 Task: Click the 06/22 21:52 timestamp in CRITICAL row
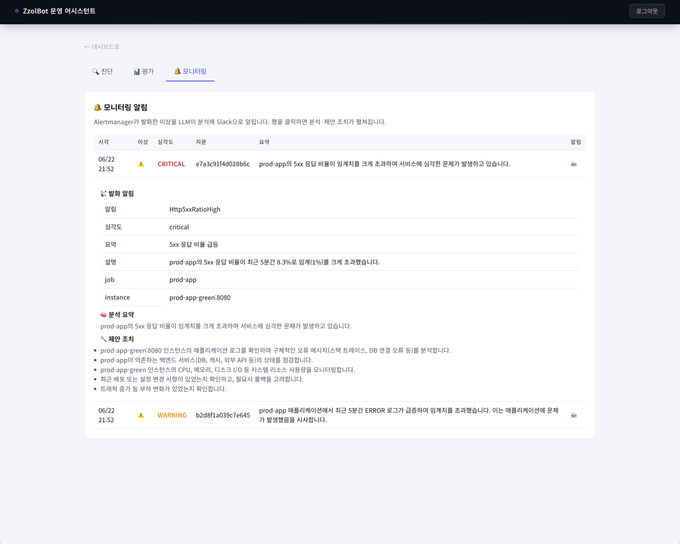click(x=106, y=164)
